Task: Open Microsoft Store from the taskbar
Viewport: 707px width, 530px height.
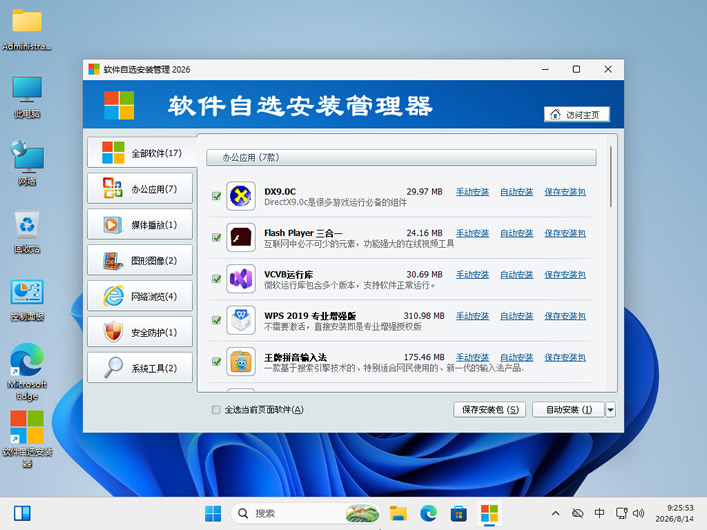Action: click(x=459, y=513)
